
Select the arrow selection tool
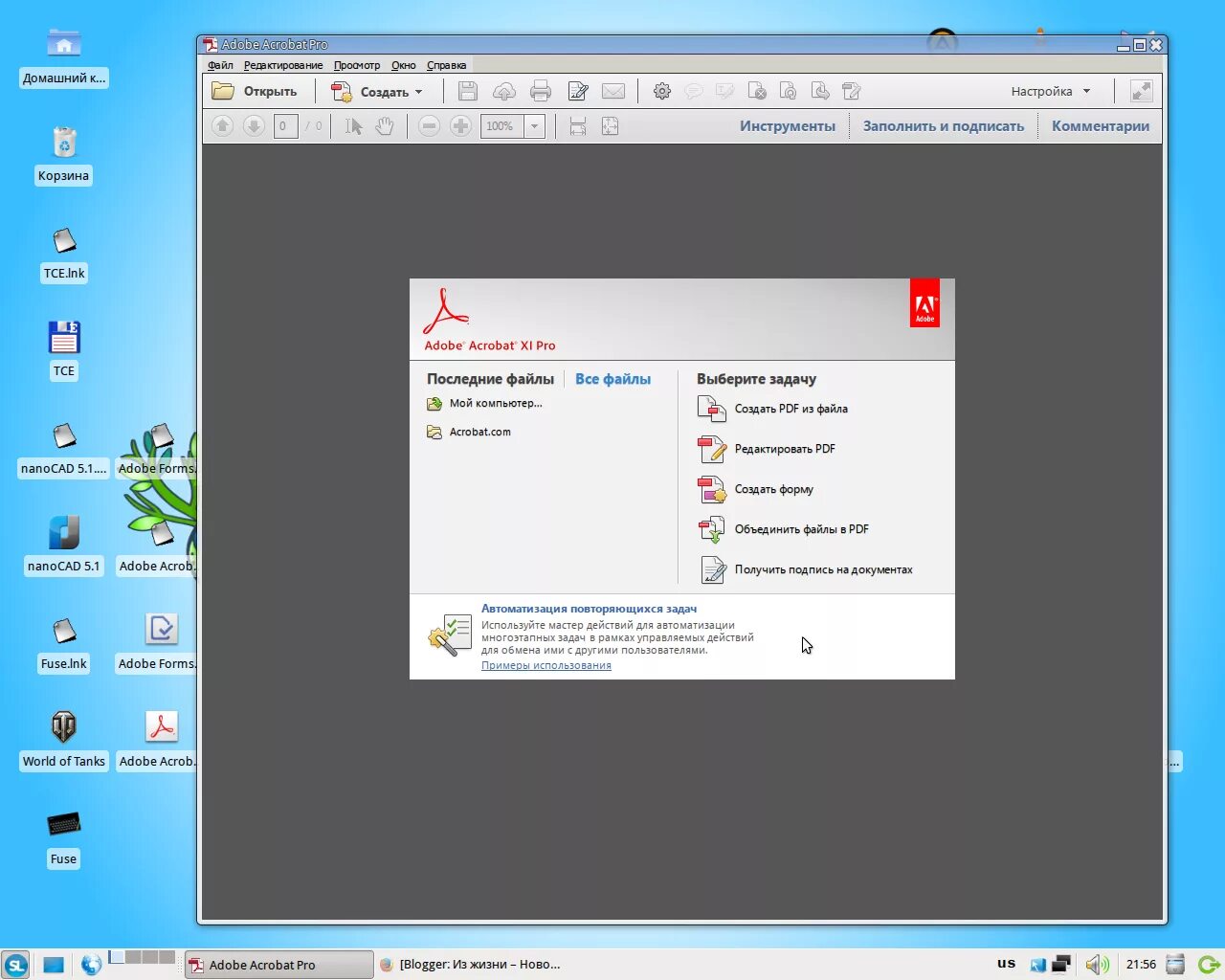click(354, 126)
